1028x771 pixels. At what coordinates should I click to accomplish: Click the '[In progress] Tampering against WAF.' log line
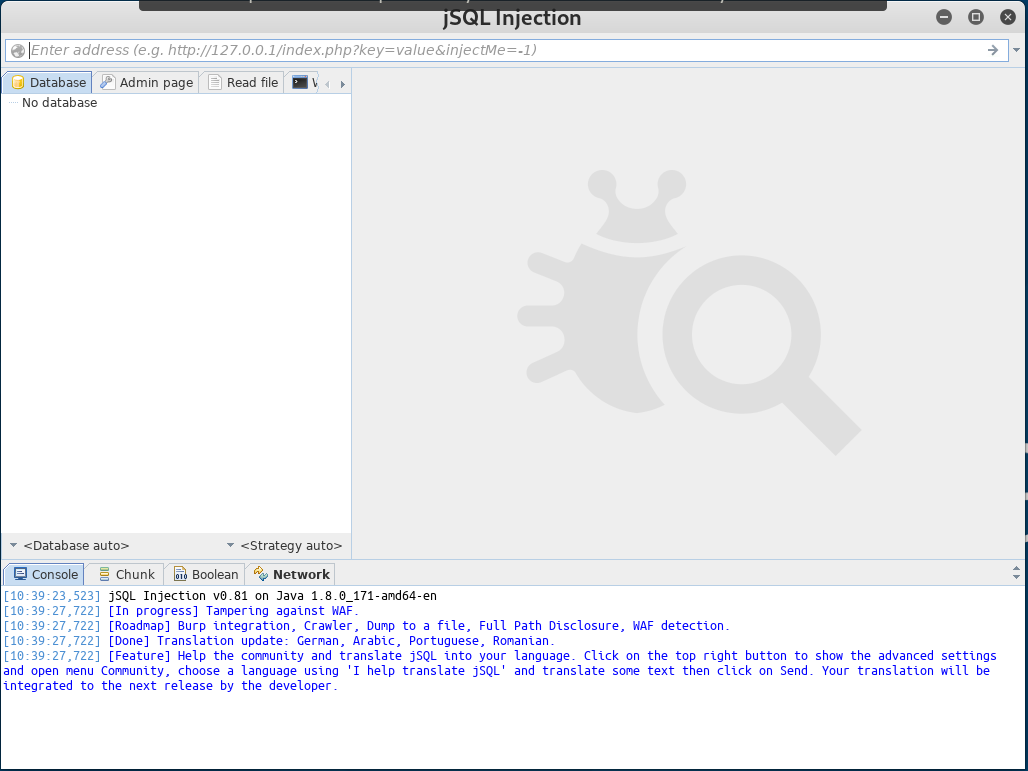pos(182,611)
